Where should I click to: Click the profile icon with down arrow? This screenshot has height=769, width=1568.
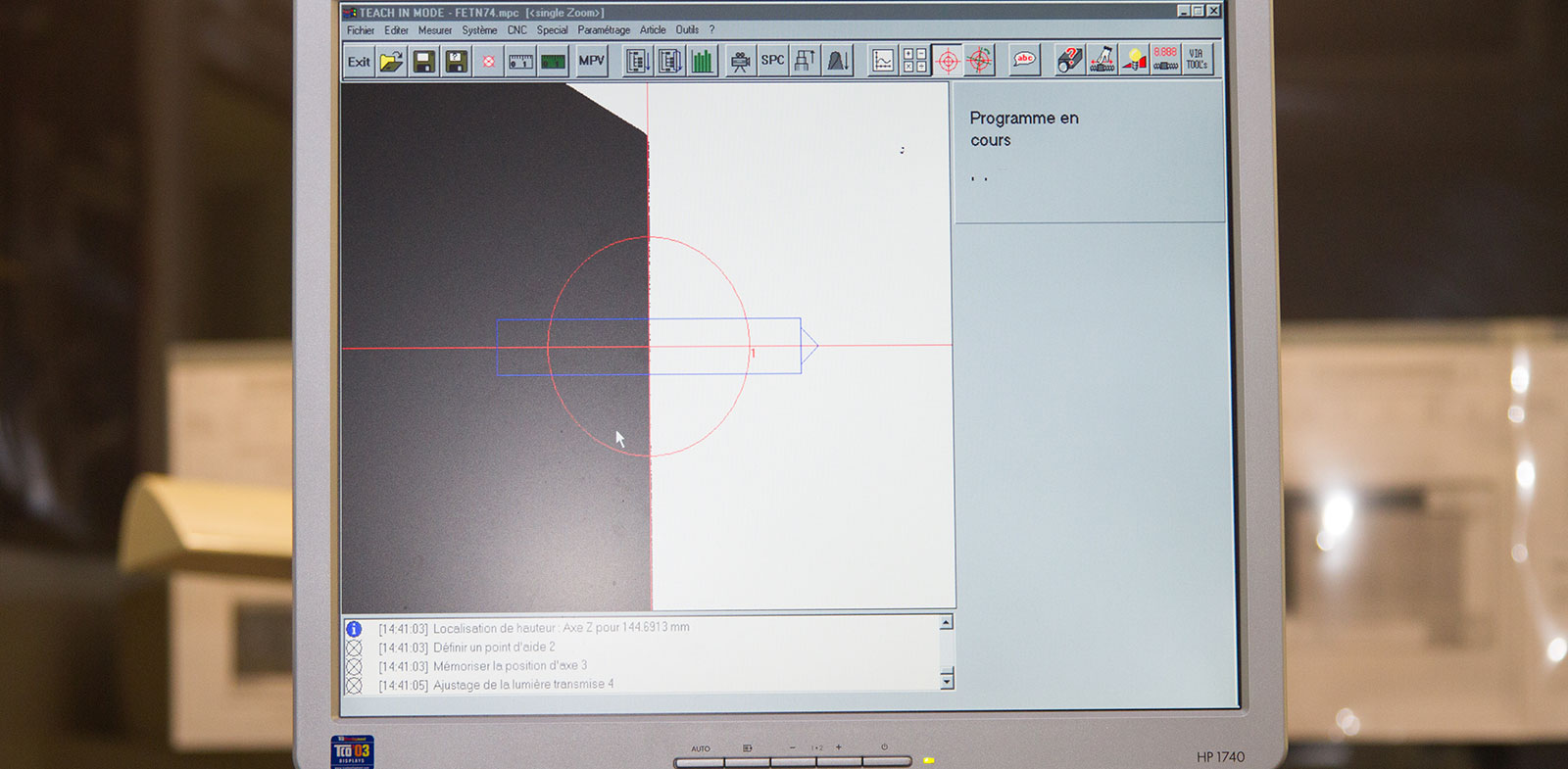point(837,61)
